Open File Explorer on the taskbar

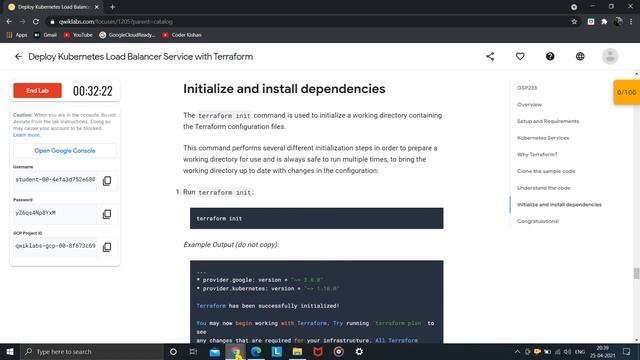[297, 351]
